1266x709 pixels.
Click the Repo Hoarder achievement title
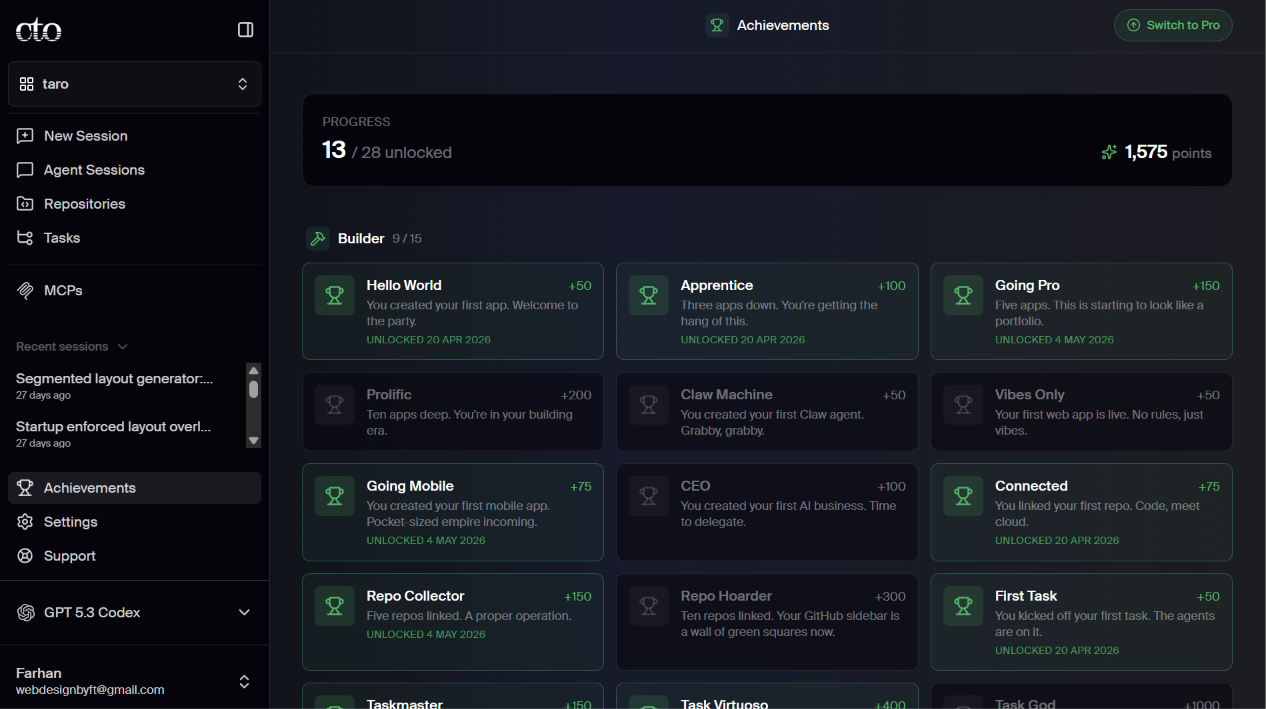tap(727, 596)
